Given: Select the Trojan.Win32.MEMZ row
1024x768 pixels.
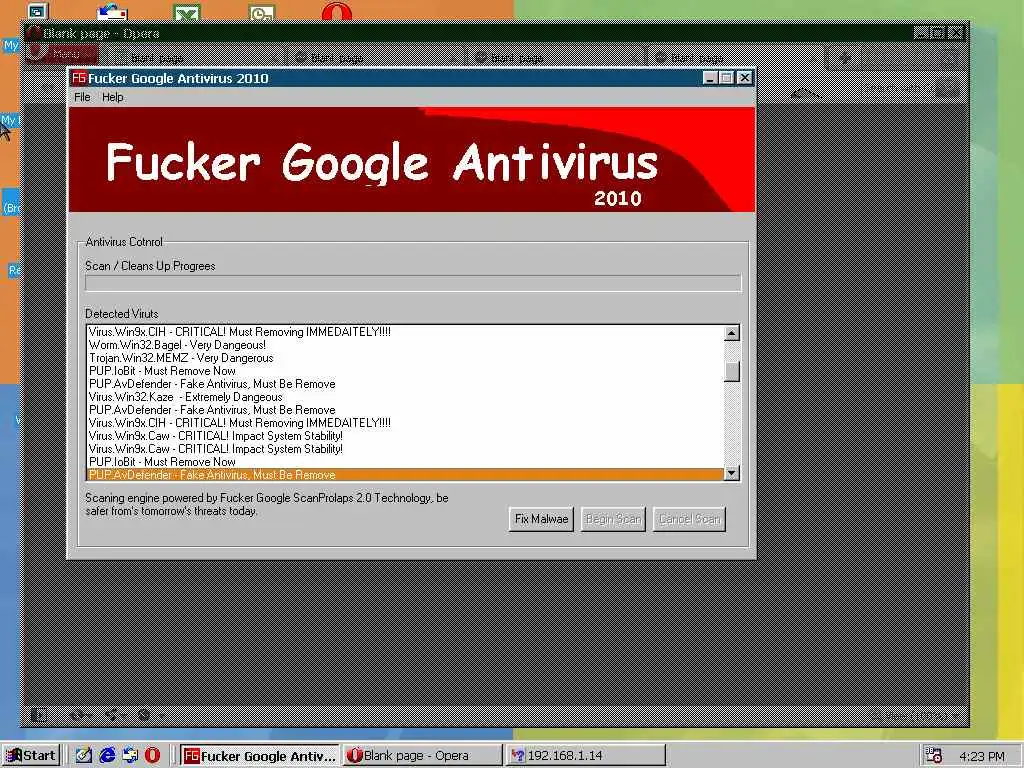Looking at the screenshot, I should (x=405, y=358).
